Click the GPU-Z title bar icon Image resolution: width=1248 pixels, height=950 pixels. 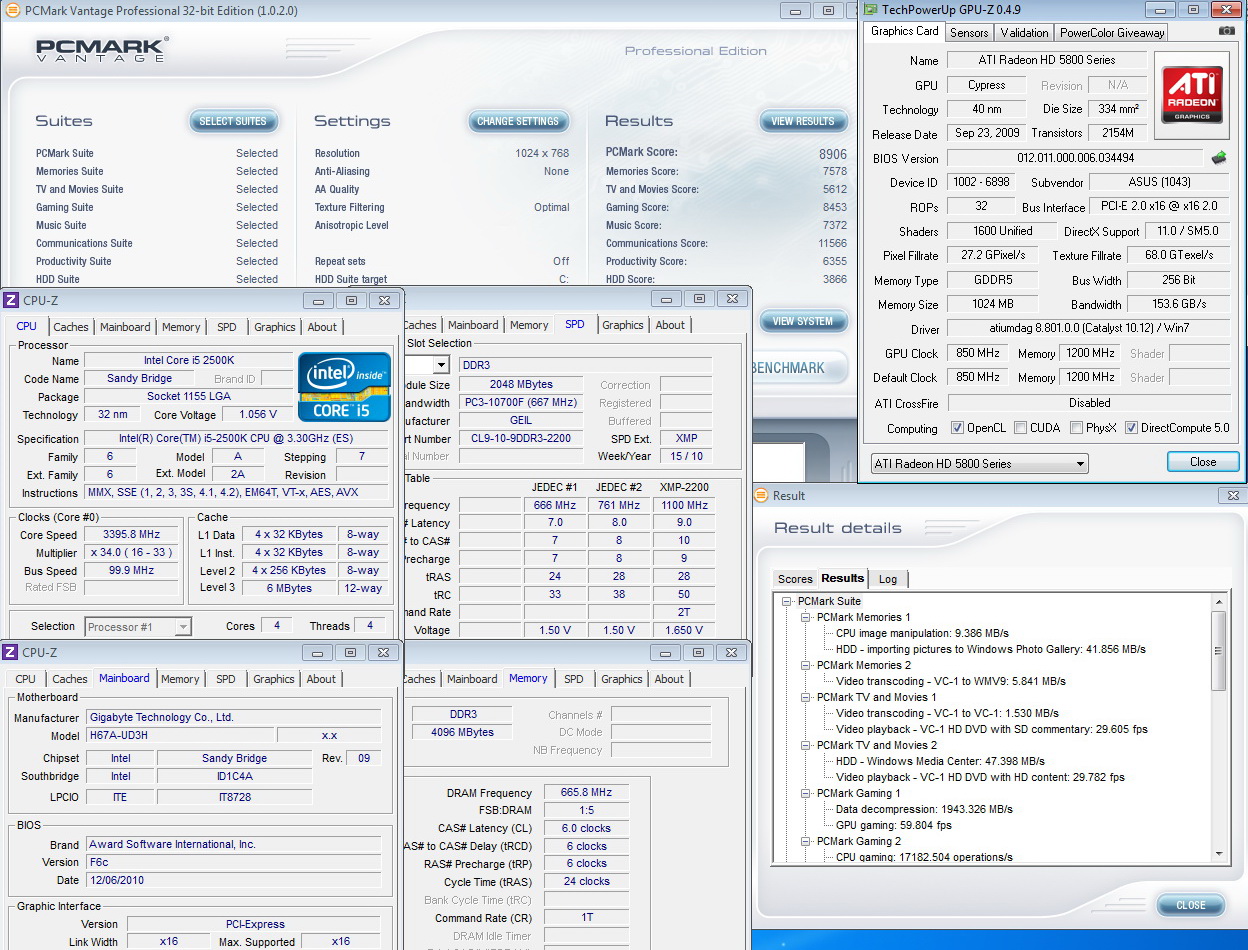(869, 11)
